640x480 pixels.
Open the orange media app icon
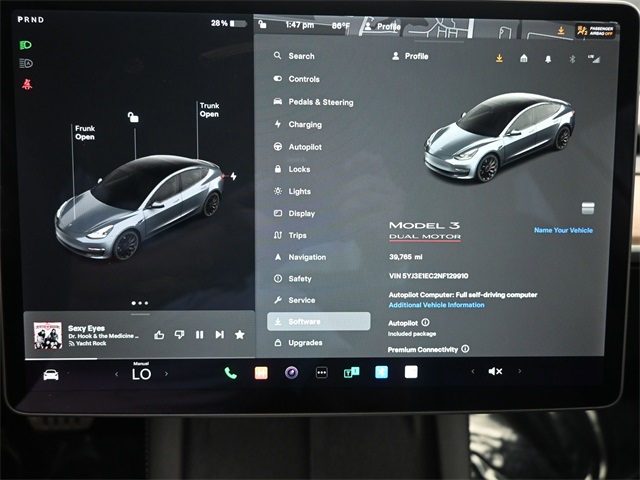click(x=261, y=373)
